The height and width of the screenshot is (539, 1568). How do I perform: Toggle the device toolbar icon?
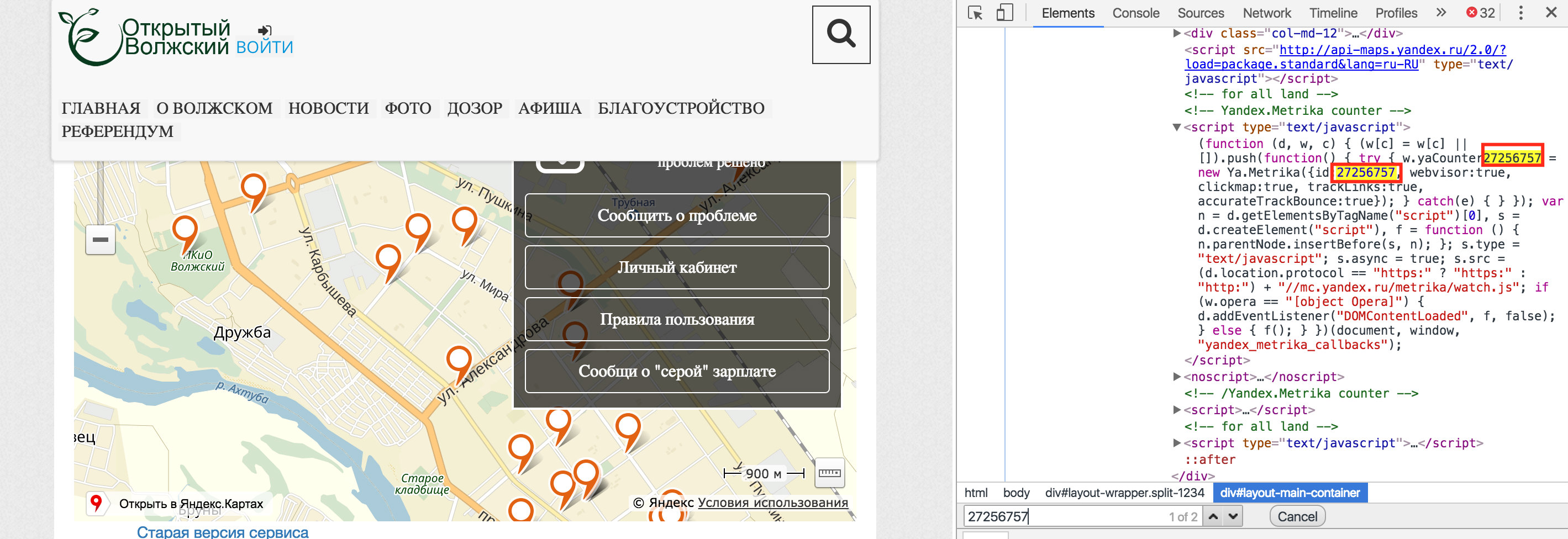click(x=1004, y=13)
